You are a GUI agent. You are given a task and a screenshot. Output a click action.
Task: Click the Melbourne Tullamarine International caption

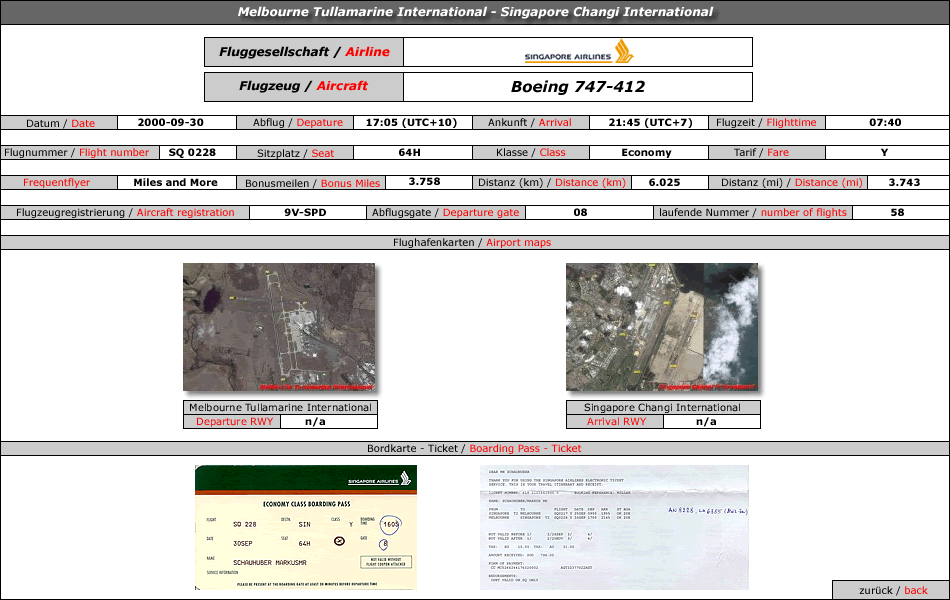[280, 407]
